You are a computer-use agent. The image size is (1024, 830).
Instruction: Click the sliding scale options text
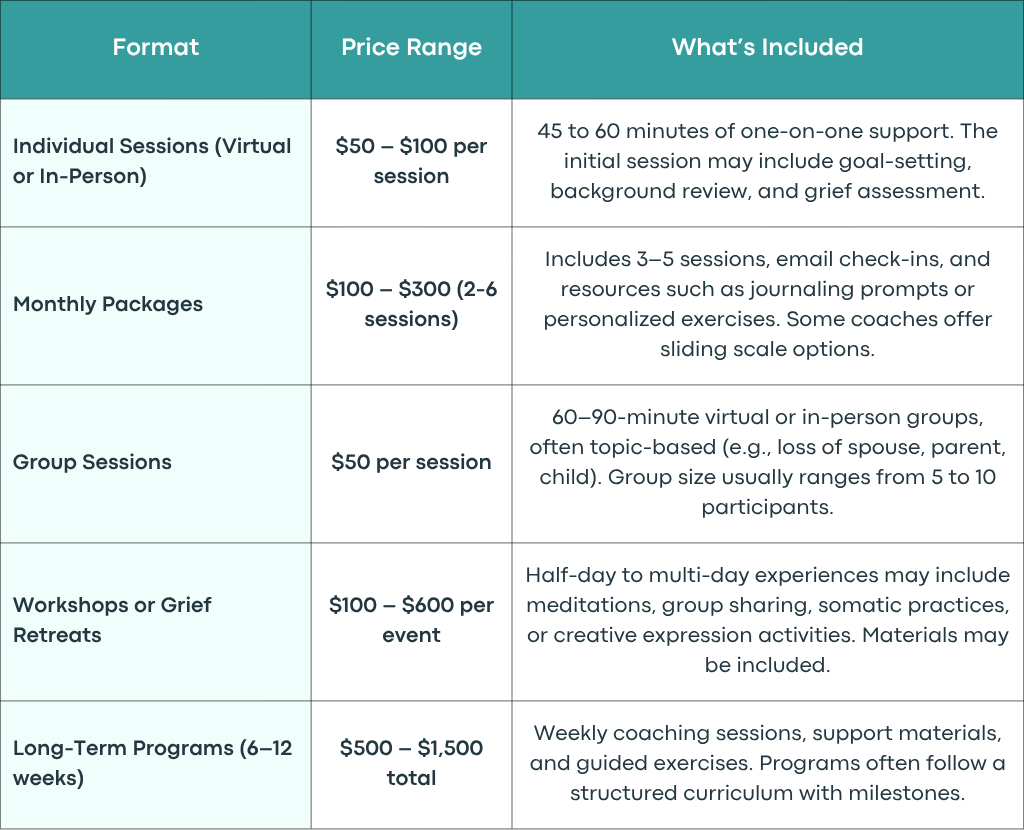point(767,349)
